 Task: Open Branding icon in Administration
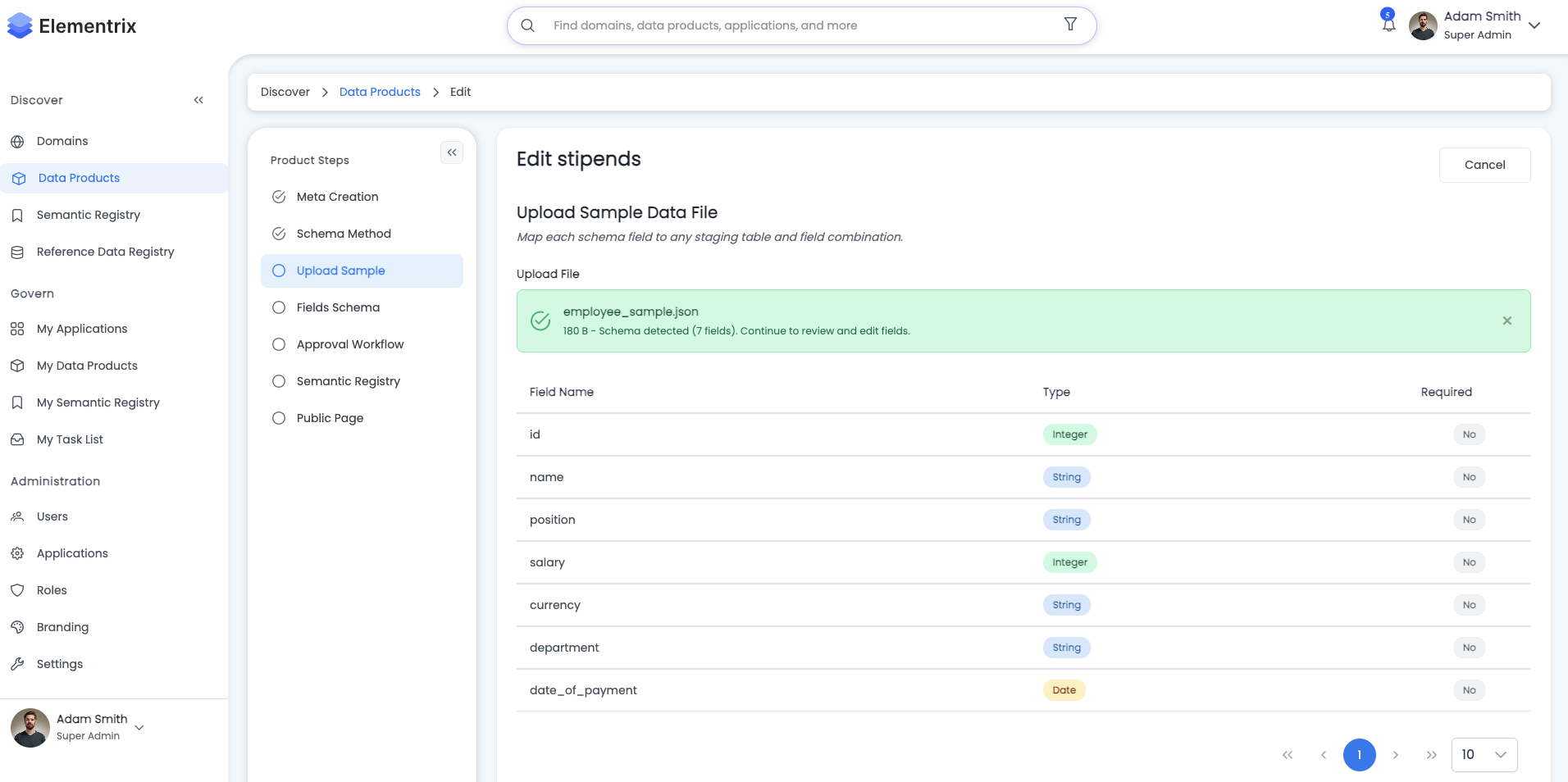17,627
